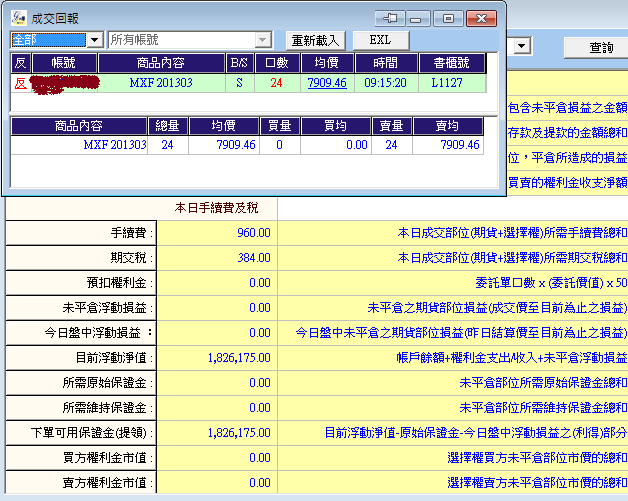Viewport: 628px width, 501px height.
Task: Click the 成交回報 window app icon
Action: (18, 18)
